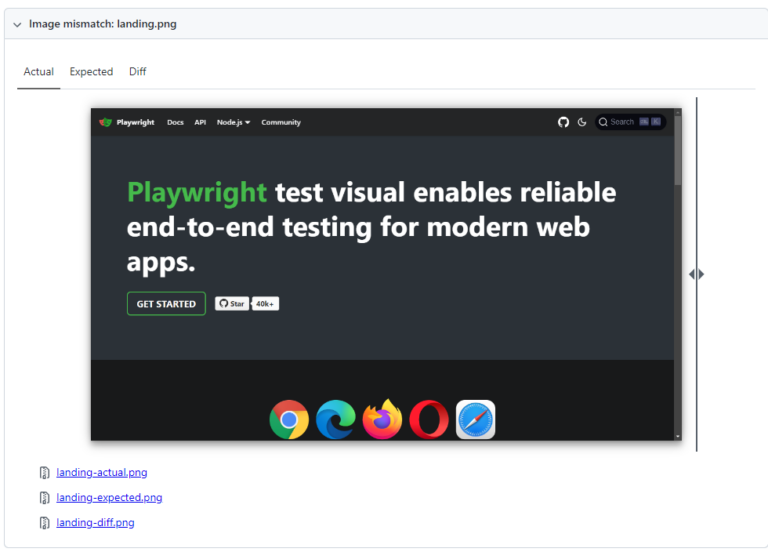The width and height of the screenshot is (768, 552).
Task: Click the GitHub Star button
Action: [232, 304]
